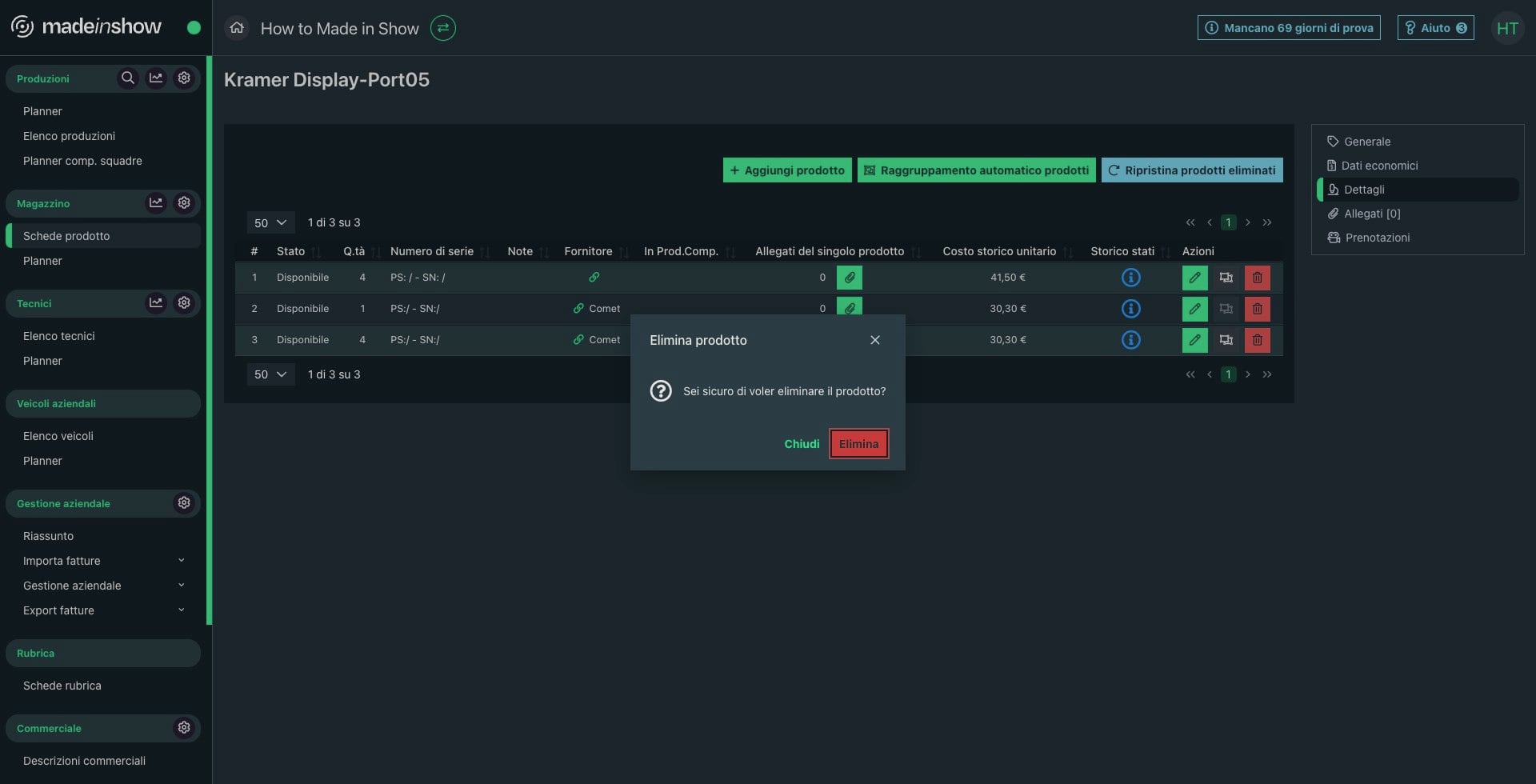Open Elenco tecnici
The image size is (1536, 784).
pyautogui.click(x=59, y=336)
